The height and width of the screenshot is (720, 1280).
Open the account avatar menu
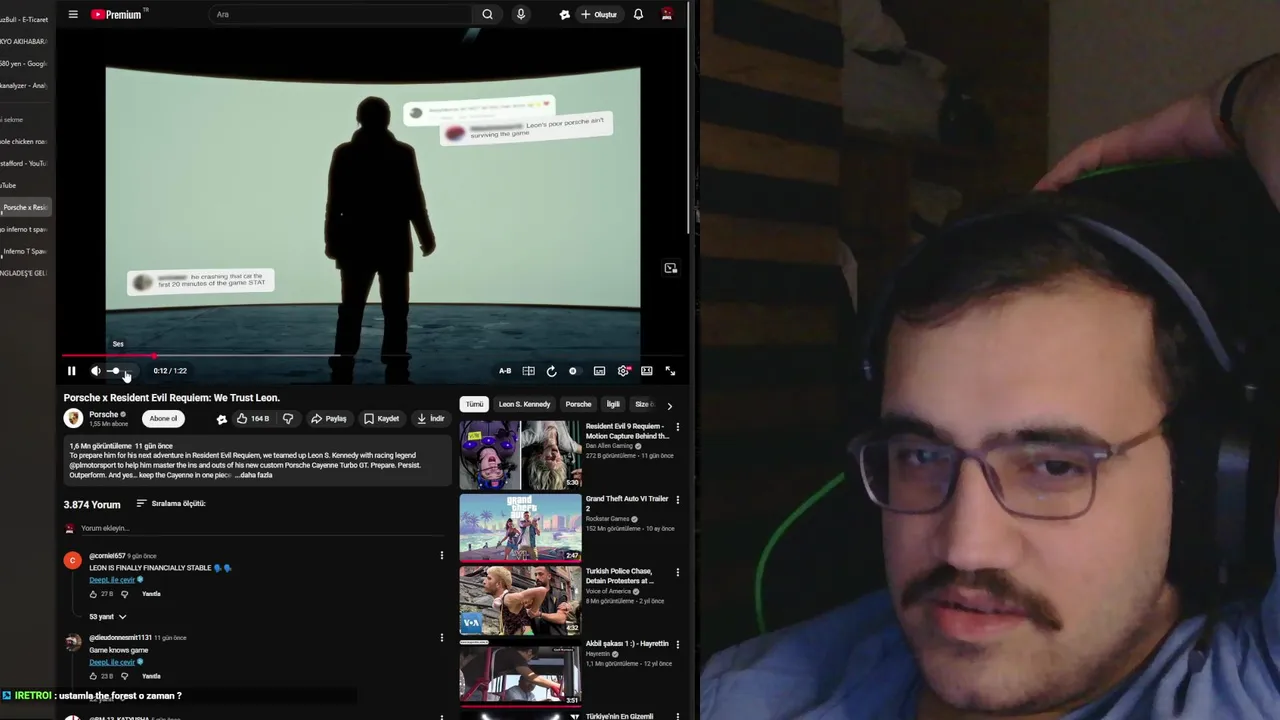(667, 14)
